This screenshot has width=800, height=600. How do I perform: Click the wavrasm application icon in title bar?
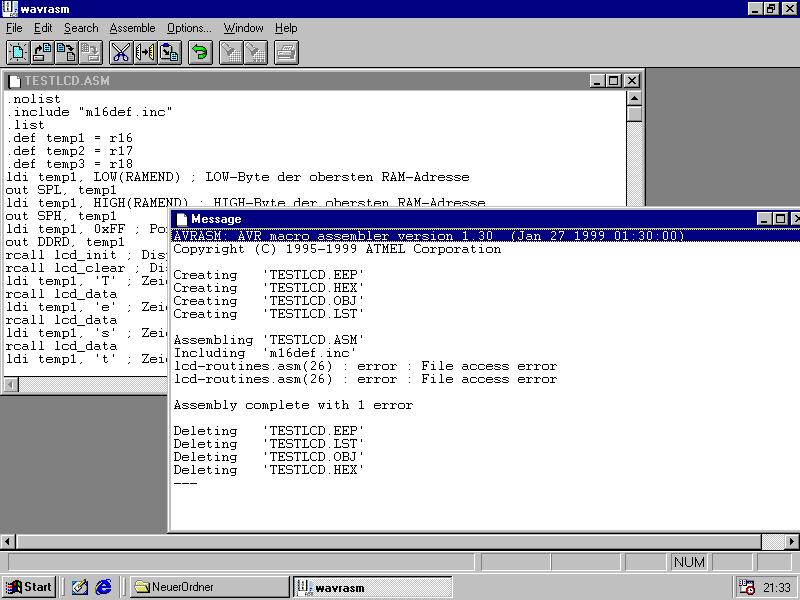click(9, 9)
